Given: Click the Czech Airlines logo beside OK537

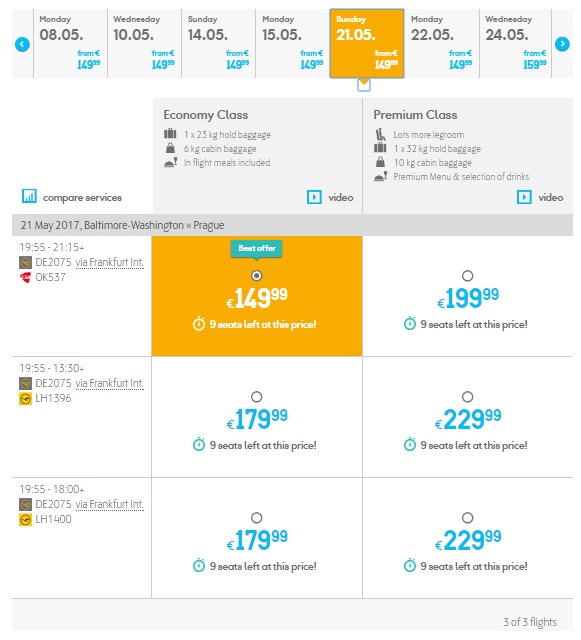Looking at the screenshot, I should (25, 278).
